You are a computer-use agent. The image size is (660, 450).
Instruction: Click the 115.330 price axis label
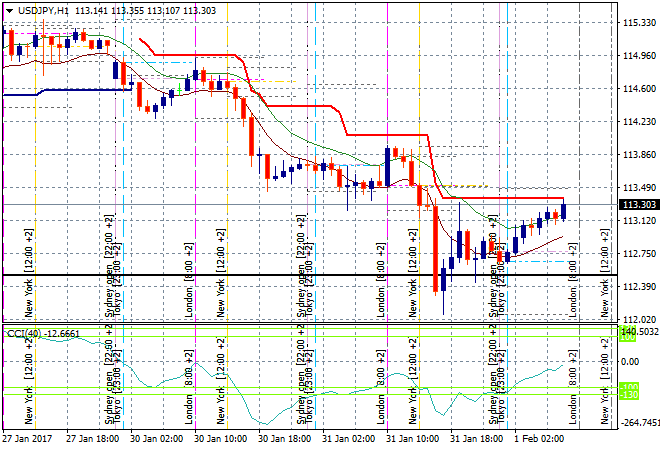coord(637,22)
